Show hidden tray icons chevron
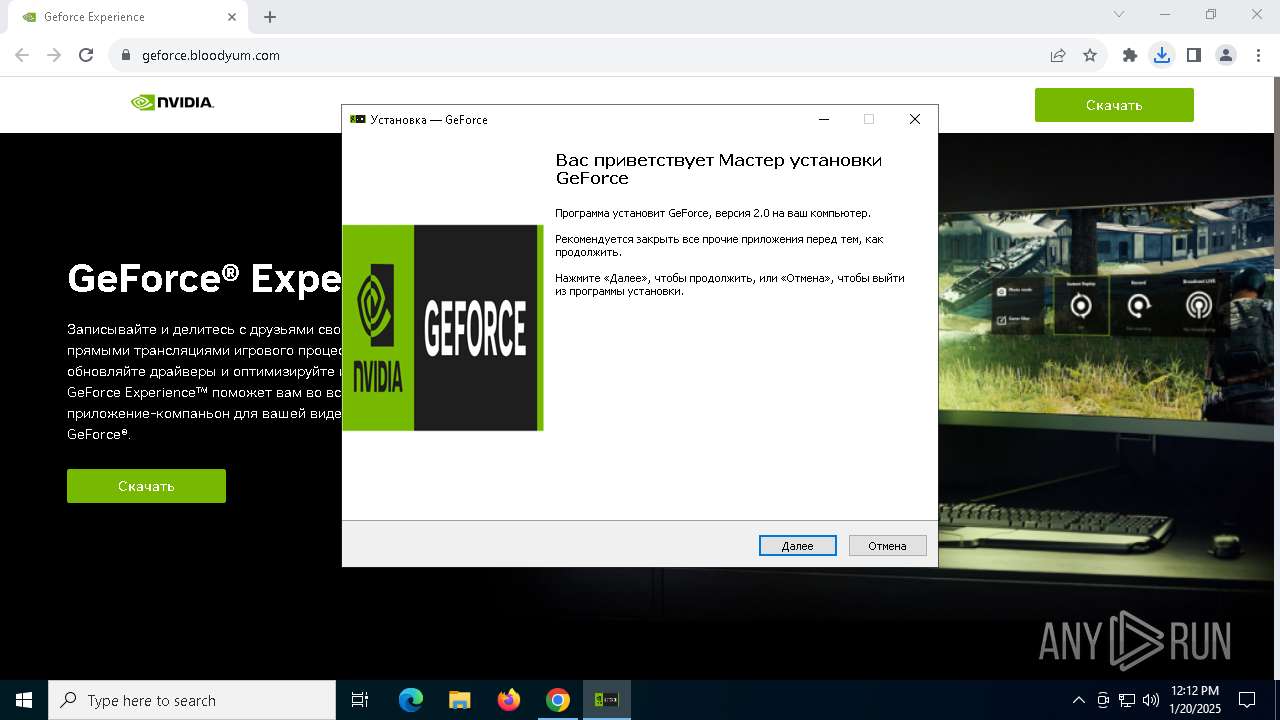 [1078, 700]
